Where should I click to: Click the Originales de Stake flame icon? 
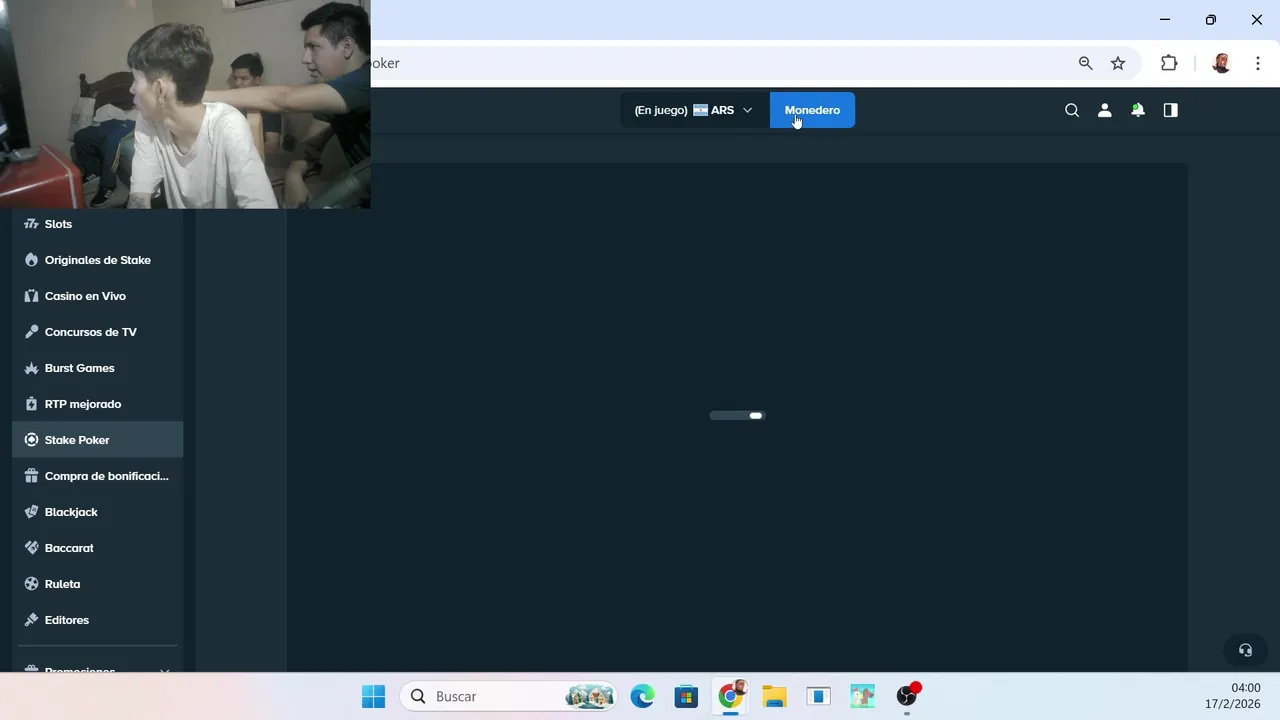pos(31,260)
